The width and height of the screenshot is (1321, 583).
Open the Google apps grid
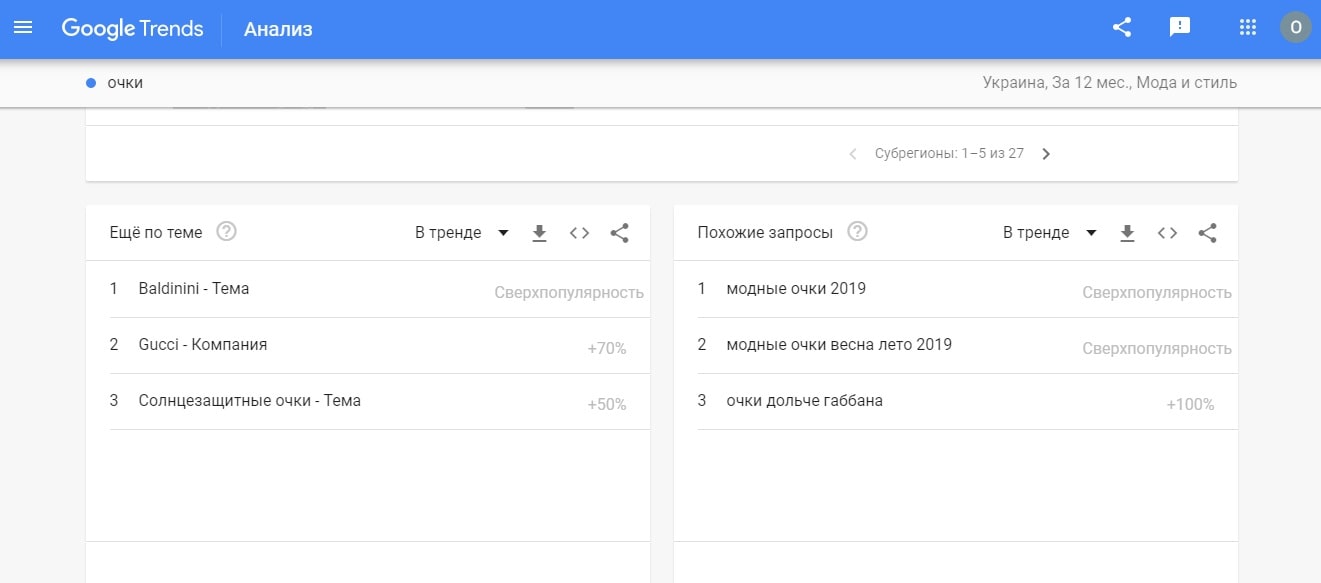pos(1247,28)
